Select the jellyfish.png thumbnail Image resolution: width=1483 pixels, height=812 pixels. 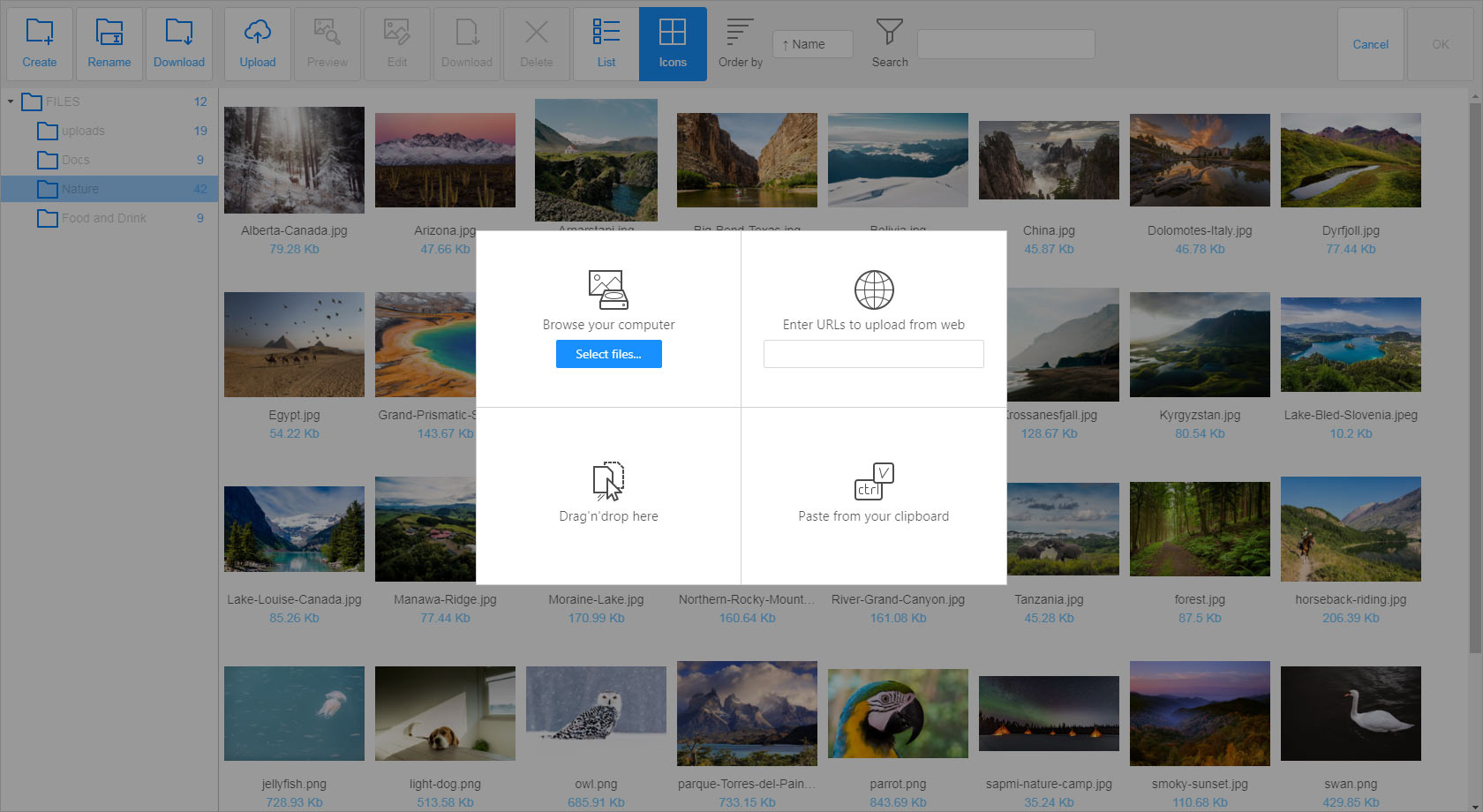[294, 713]
